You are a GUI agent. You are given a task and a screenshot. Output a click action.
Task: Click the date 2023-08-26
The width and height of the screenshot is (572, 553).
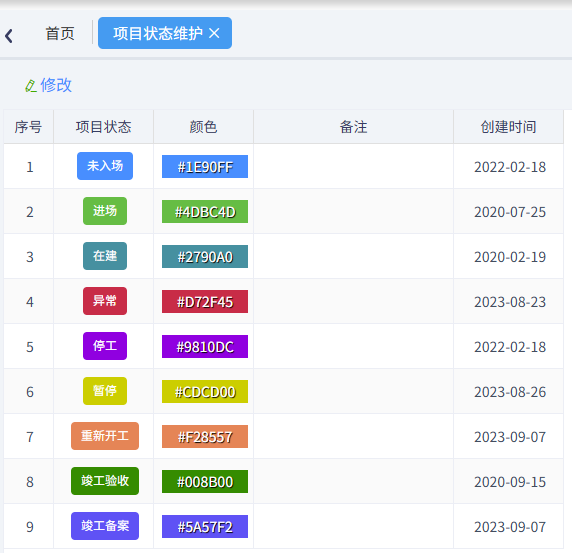[x=510, y=392]
